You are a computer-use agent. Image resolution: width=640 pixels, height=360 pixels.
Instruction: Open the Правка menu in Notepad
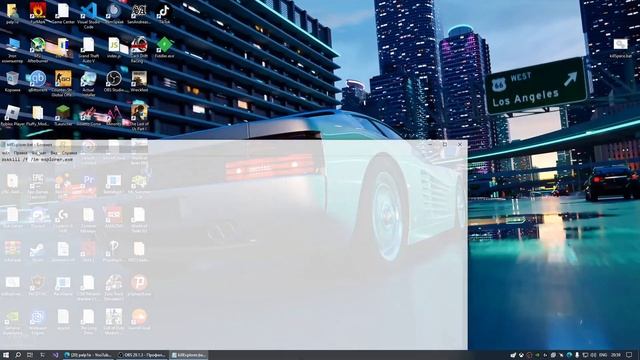click(x=20, y=153)
